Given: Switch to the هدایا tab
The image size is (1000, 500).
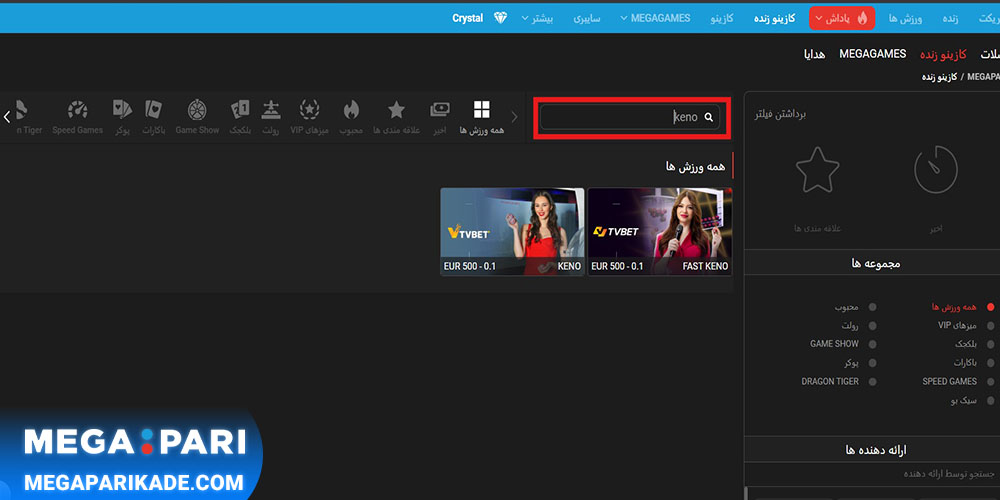Looking at the screenshot, I should click(814, 54).
